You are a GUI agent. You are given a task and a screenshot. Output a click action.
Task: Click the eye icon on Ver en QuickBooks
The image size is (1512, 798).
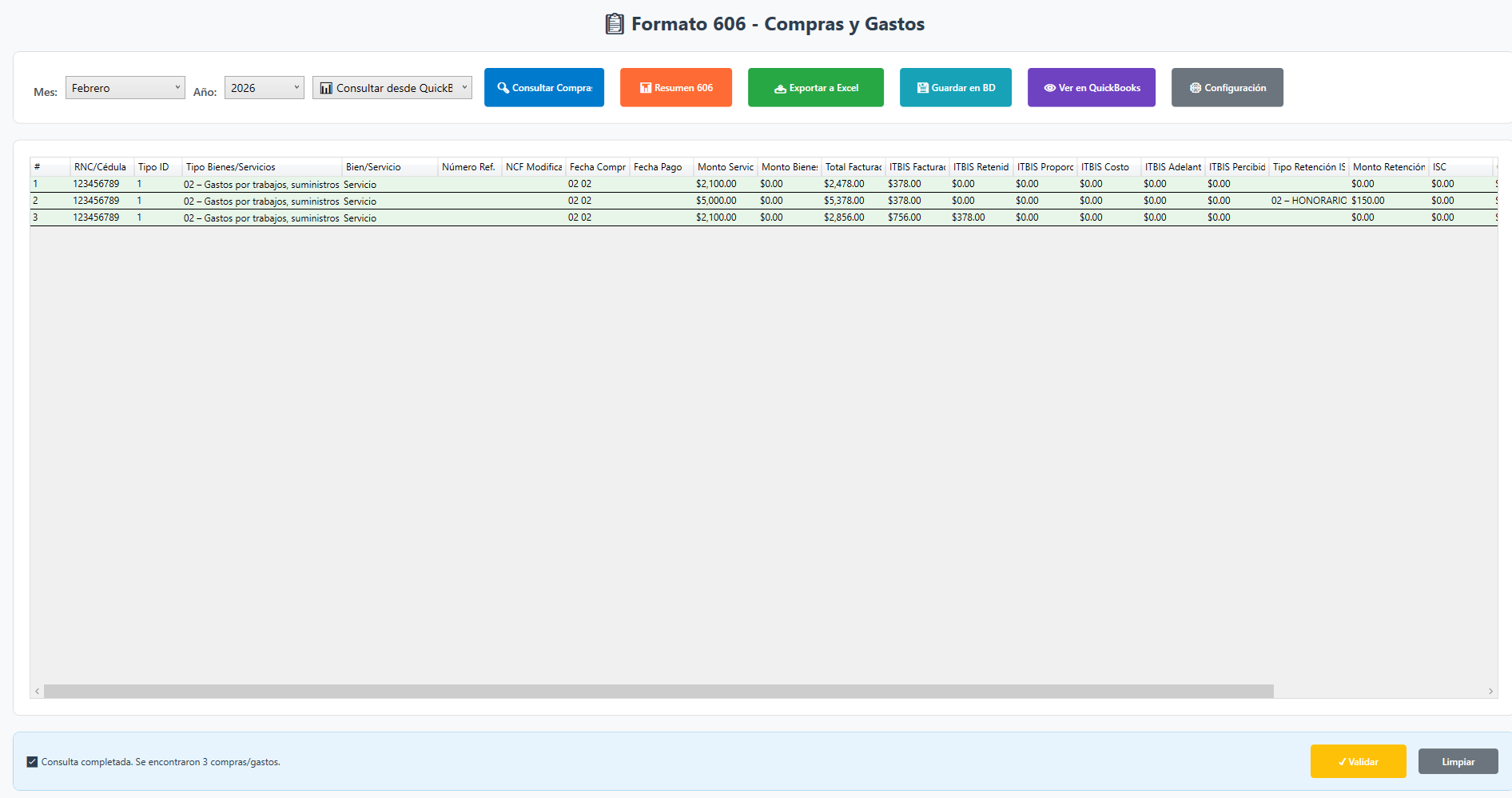1049,88
